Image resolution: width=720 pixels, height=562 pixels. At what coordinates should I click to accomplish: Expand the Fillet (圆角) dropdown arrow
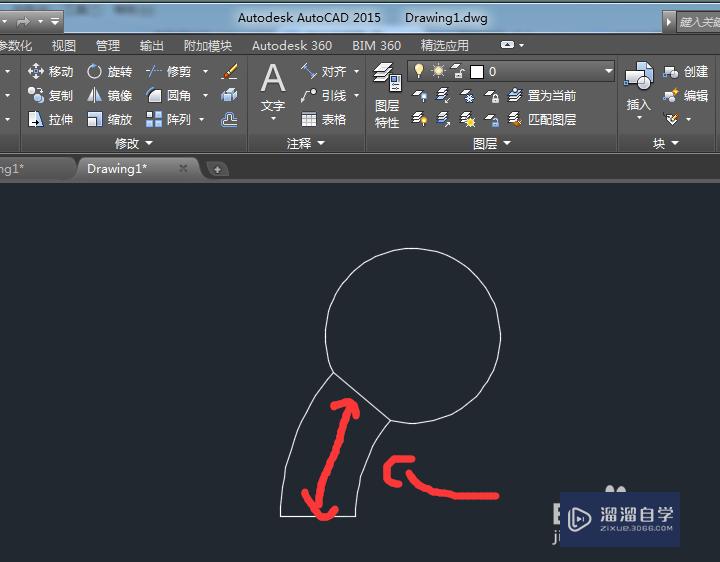coord(205,95)
